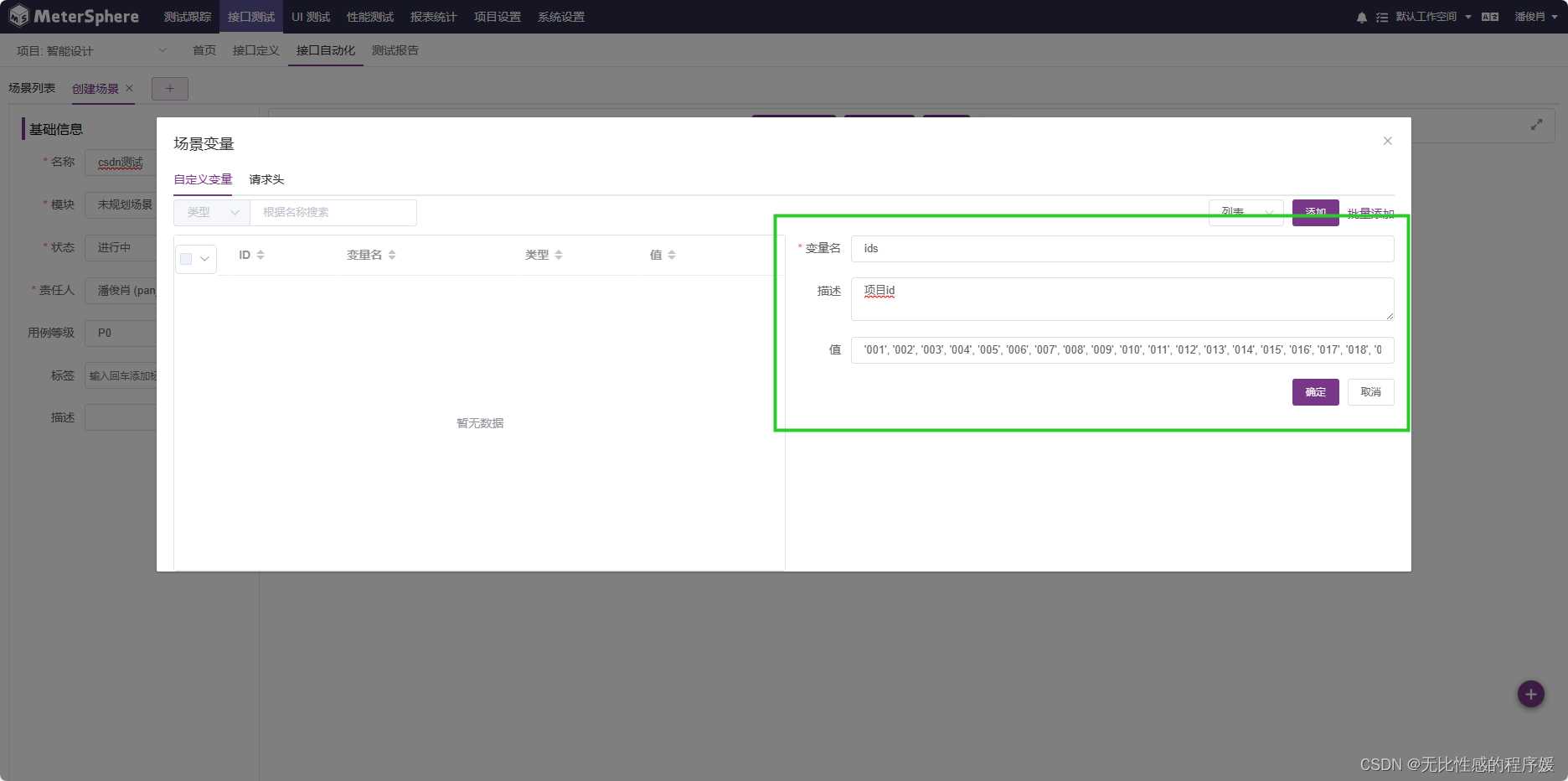The height and width of the screenshot is (781, 1568).
Task: Click the purple 添加 button
Action: pyautogui.click(x=1316, y=212)
